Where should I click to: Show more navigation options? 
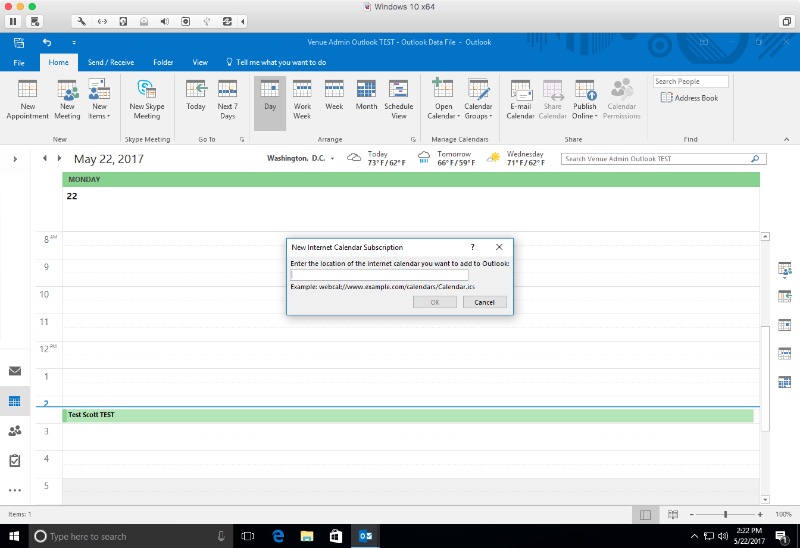click(x=15, y=490)
